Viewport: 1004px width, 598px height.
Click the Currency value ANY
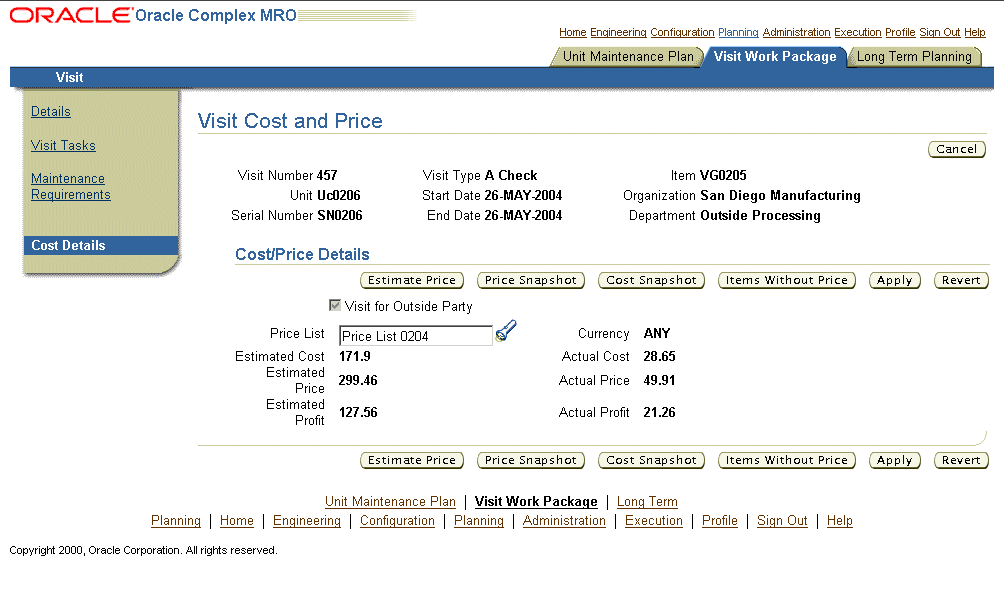[657, 333]
